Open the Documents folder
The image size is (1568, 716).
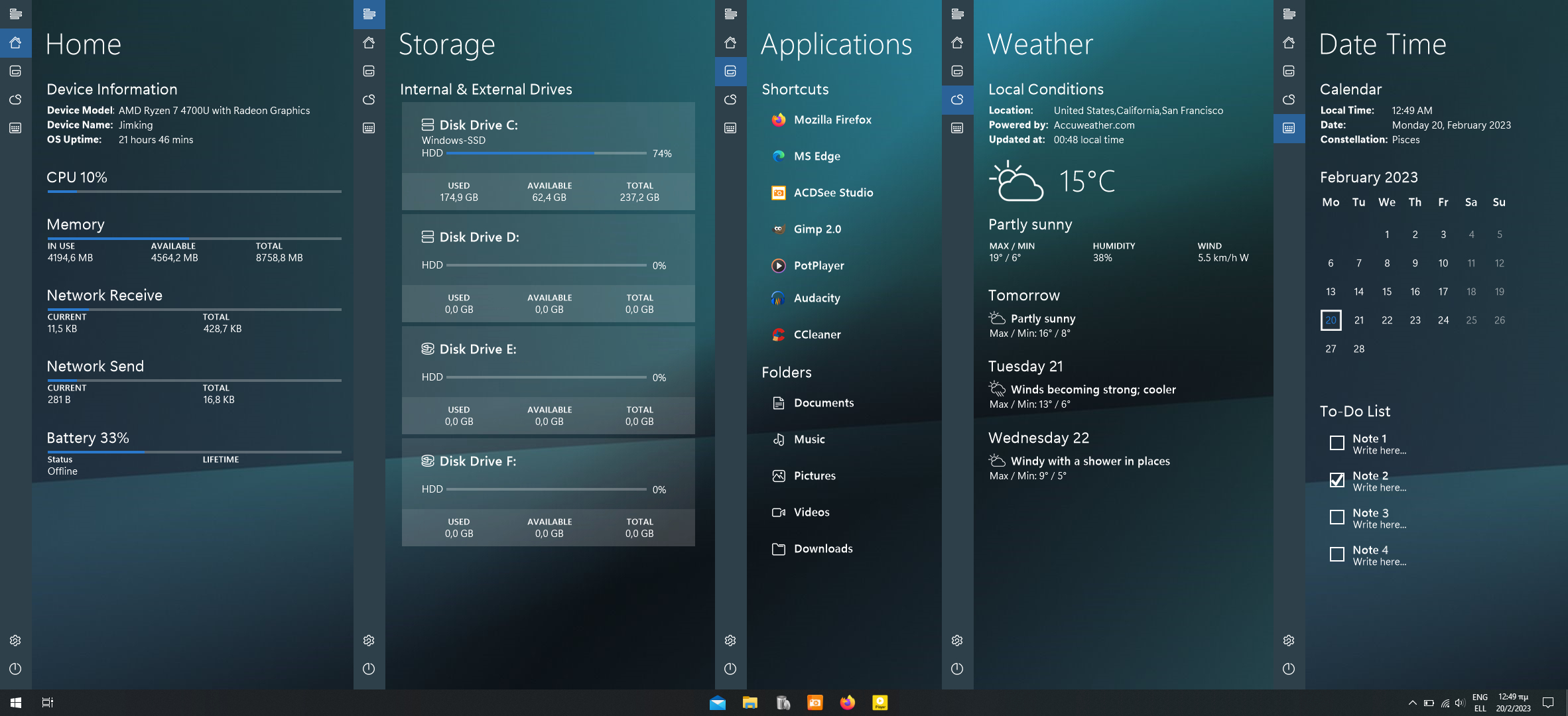pyautogui.click(x=824, y=402)
